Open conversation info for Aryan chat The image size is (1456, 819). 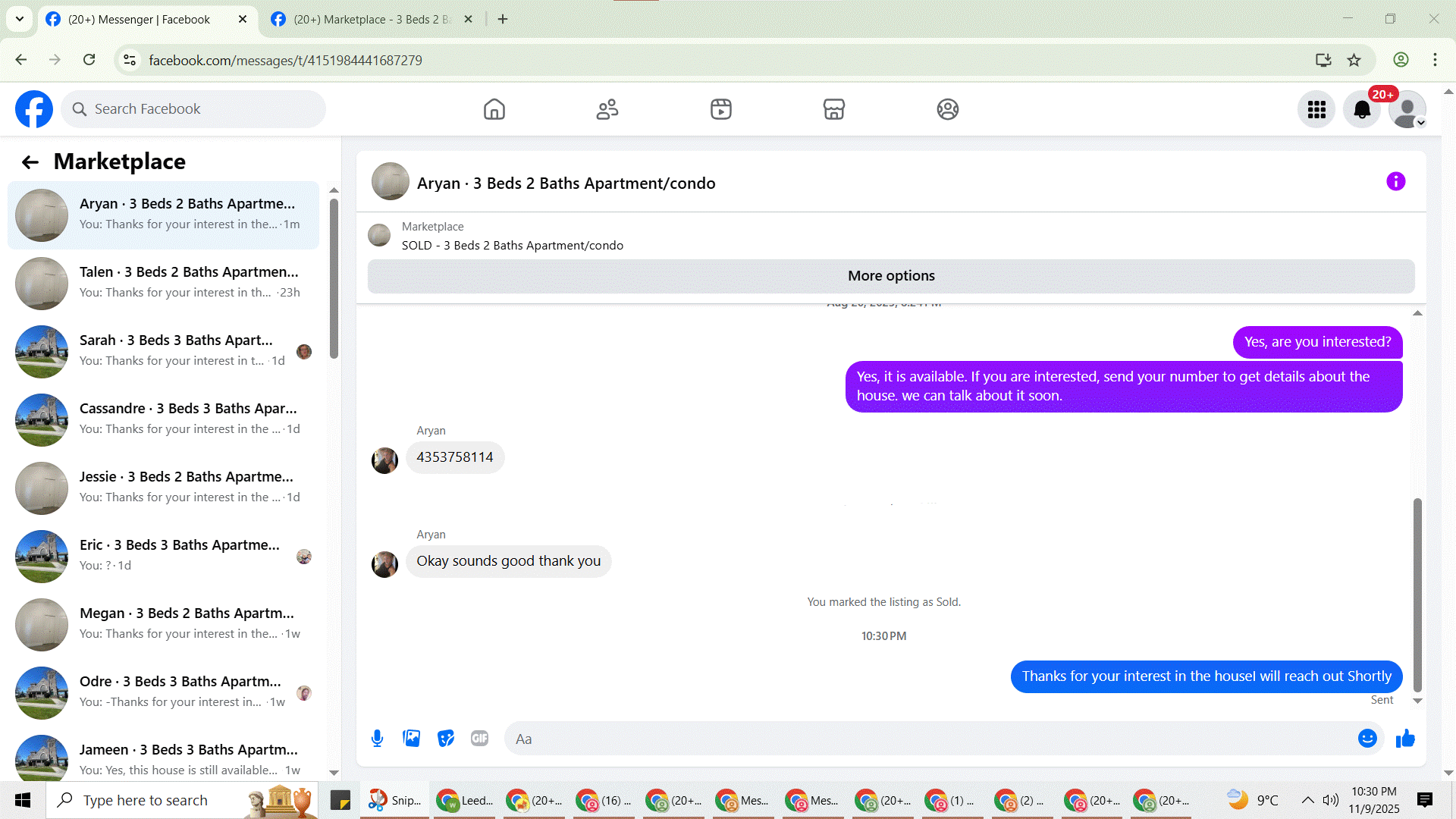[1395, 181]
